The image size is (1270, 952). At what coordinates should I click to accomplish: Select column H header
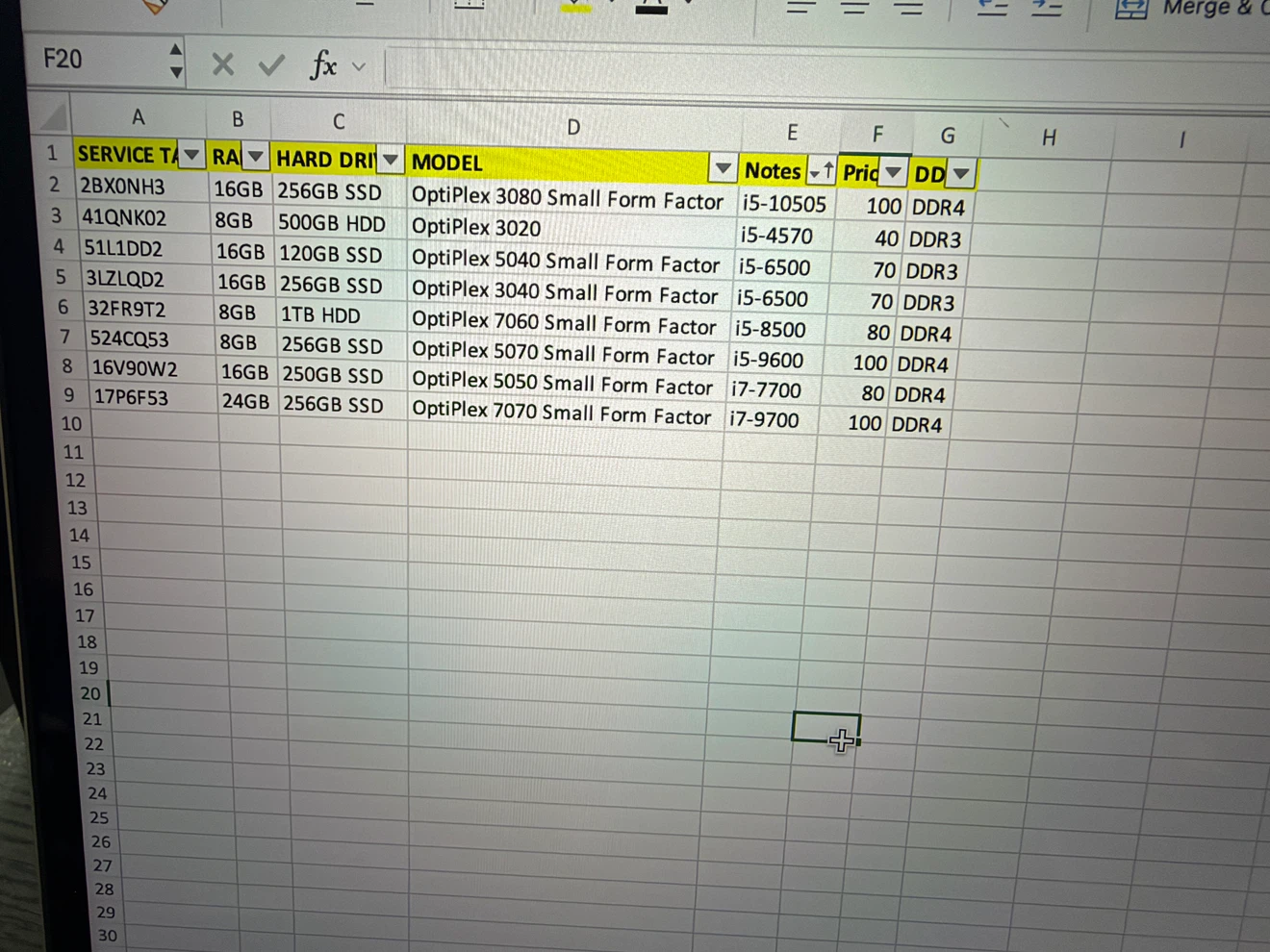[1049, 138]
